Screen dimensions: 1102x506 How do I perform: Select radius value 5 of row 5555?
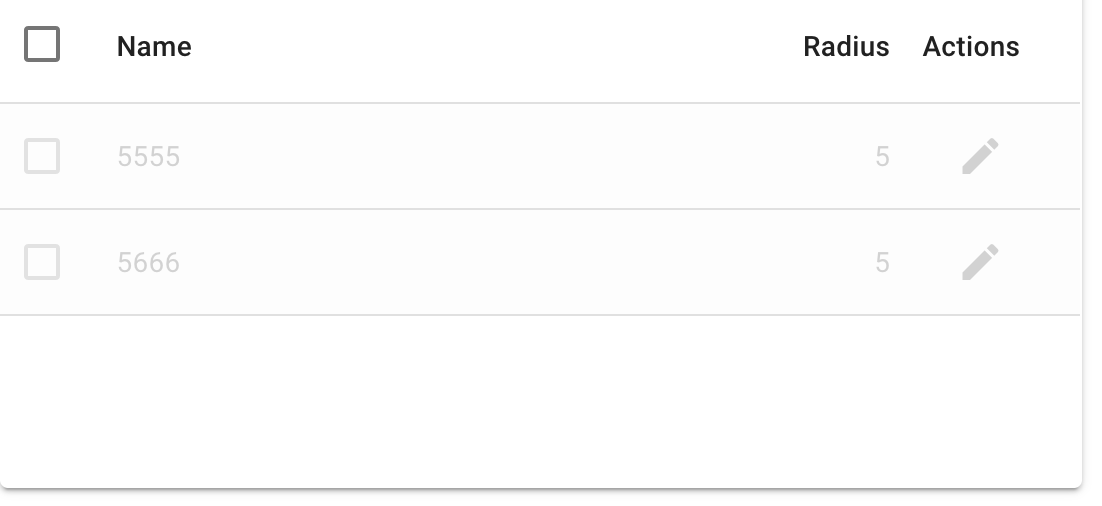882,156
